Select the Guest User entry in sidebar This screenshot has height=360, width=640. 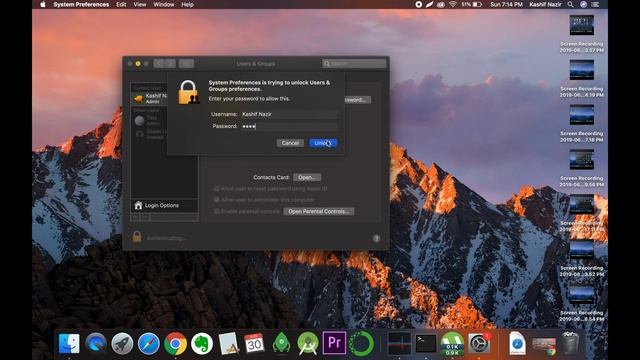tap(149, 134)
